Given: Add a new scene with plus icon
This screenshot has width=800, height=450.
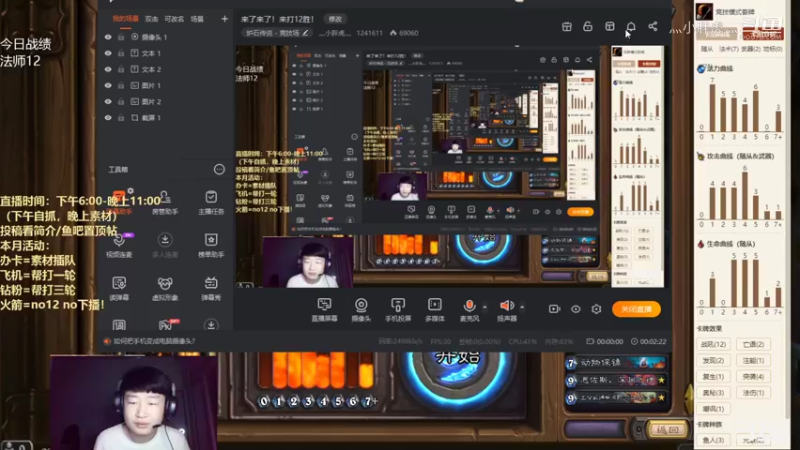Looking at the screenshot, I should (x=224, y=19).
